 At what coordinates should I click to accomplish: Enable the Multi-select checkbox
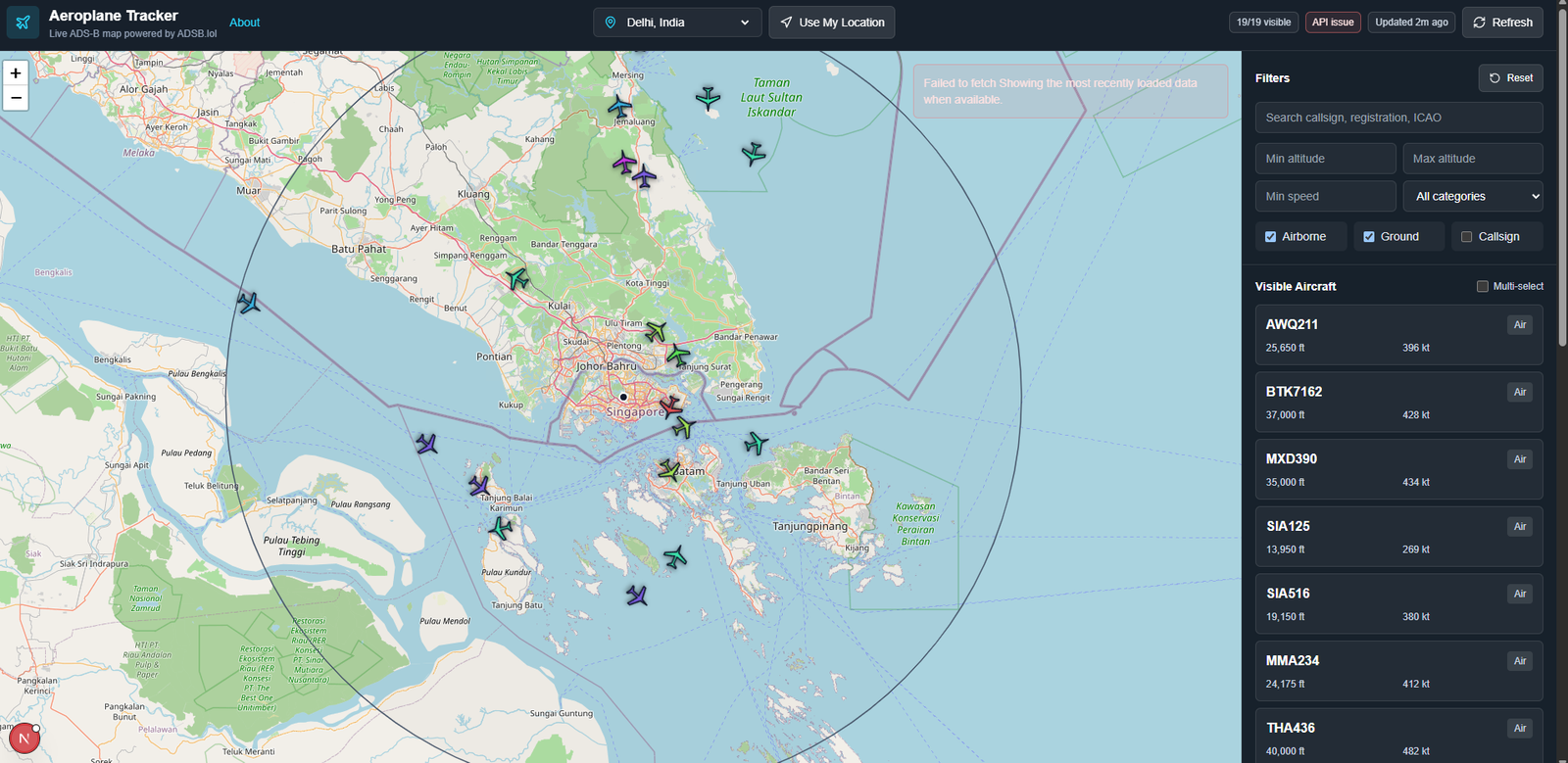pyautogui.click(x=1482, y=286)
